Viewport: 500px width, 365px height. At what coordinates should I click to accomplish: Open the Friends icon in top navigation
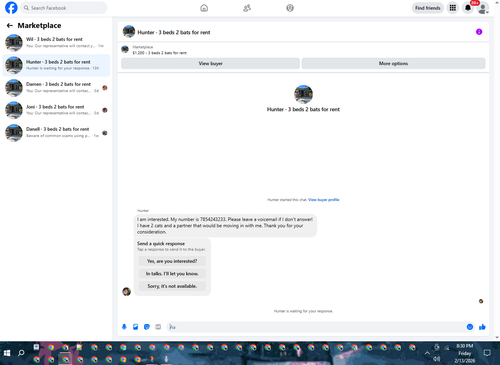247,8
